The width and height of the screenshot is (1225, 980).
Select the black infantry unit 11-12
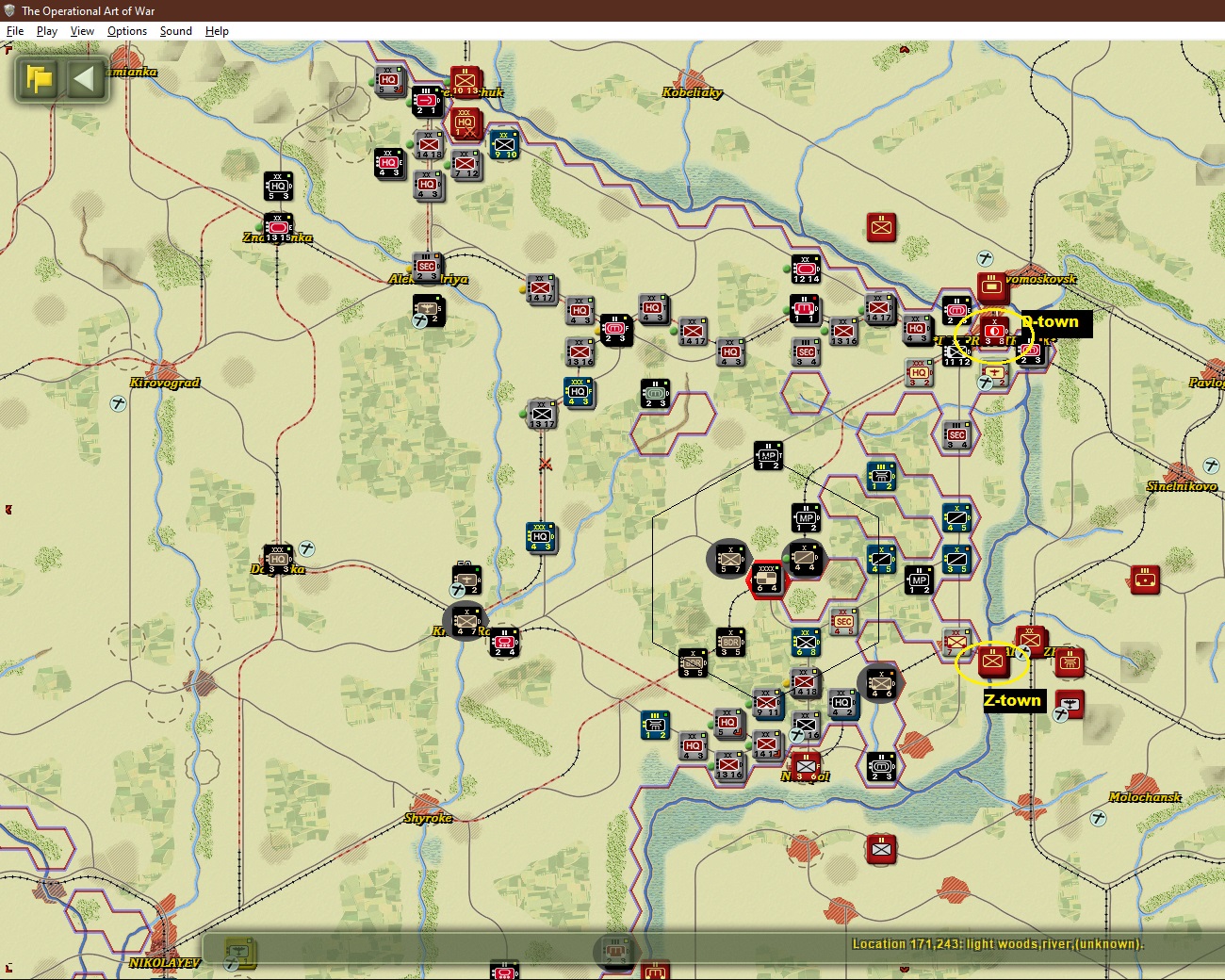956,352
